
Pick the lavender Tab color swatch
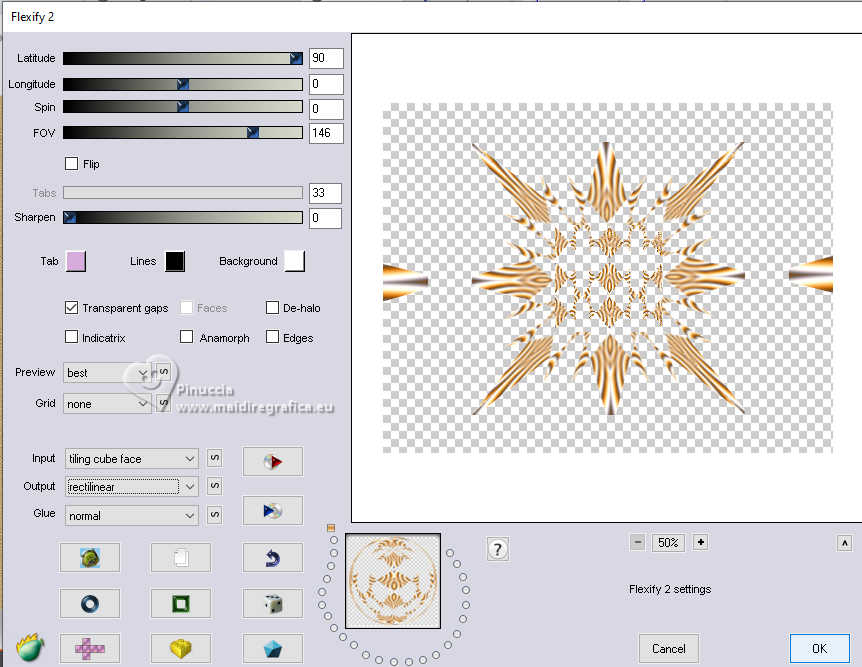pos(75,261)
